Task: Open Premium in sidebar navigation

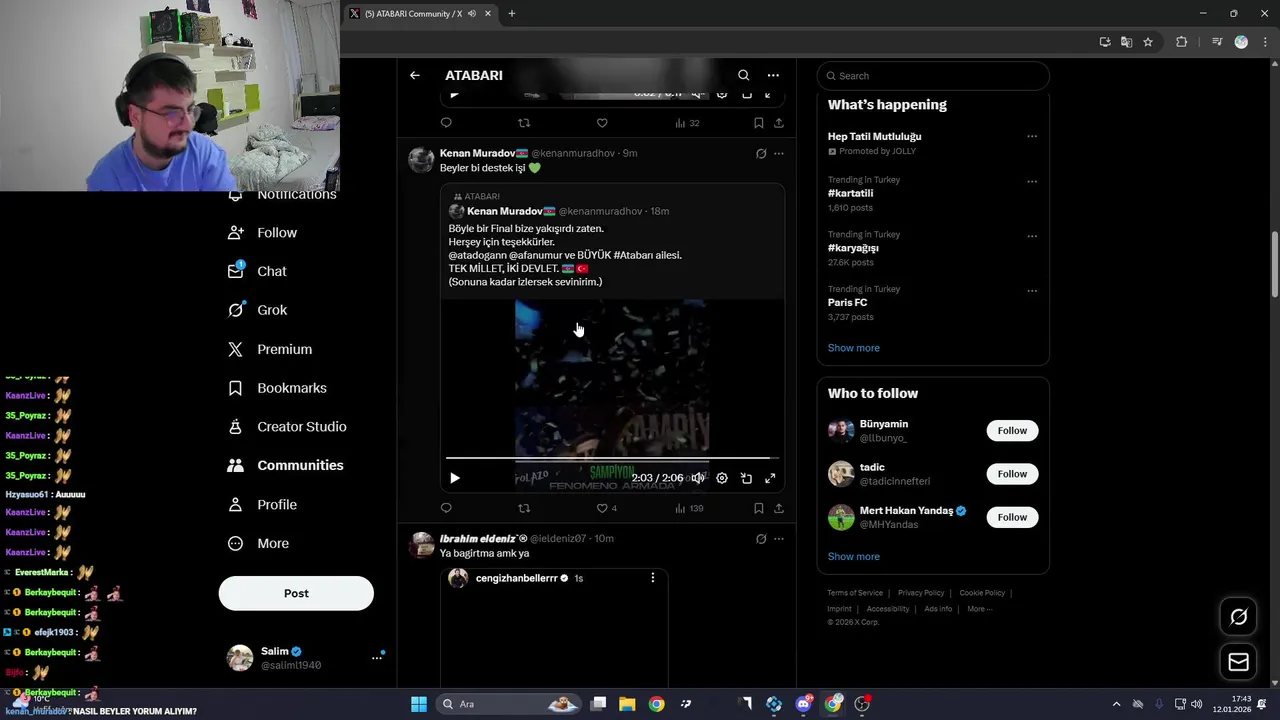Action: pyautogui.click(x=270, y=349)
